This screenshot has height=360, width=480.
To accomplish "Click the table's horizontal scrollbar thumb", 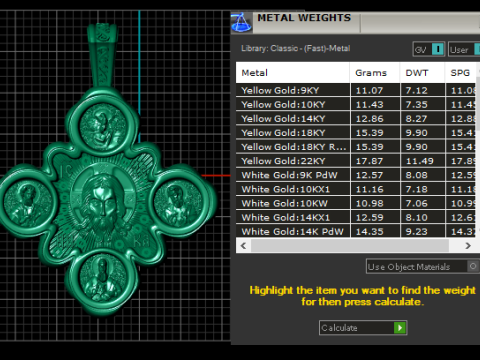I will click(350, 246).
